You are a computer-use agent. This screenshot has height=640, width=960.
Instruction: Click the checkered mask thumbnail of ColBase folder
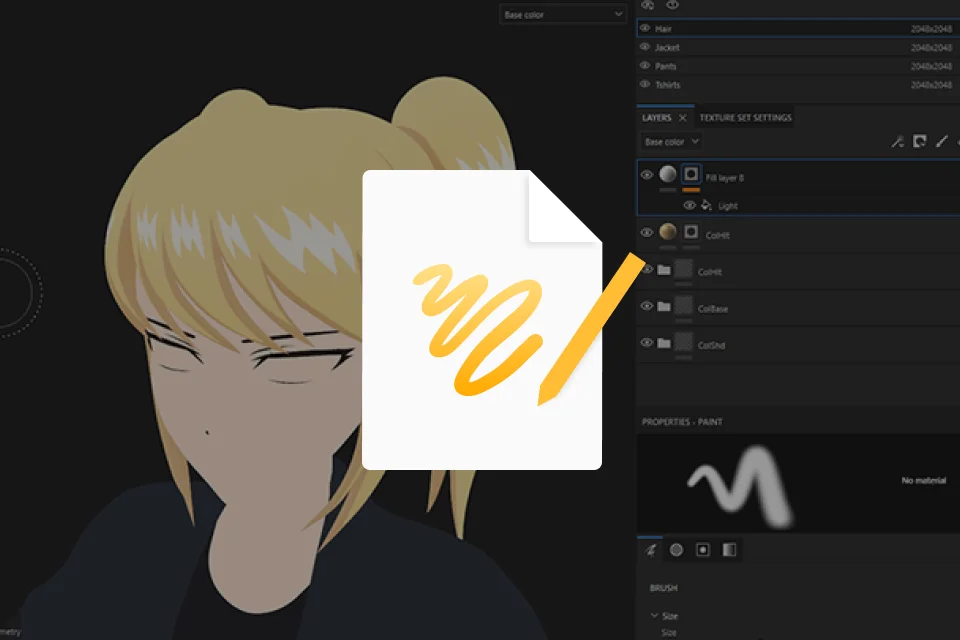[x=683, y=306]
